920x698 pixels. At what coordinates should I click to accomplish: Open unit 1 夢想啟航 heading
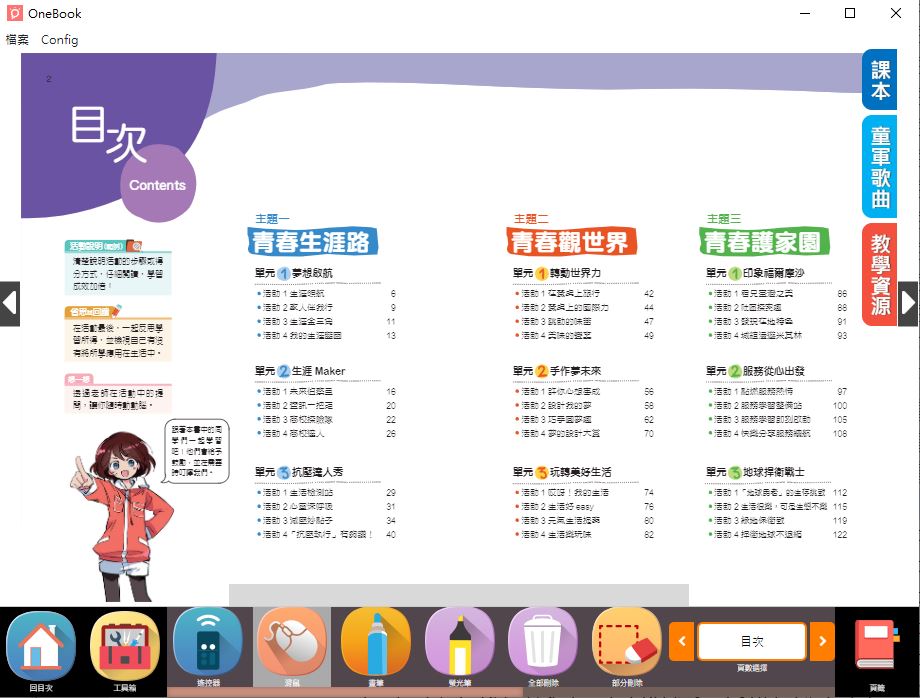(293, 273)
